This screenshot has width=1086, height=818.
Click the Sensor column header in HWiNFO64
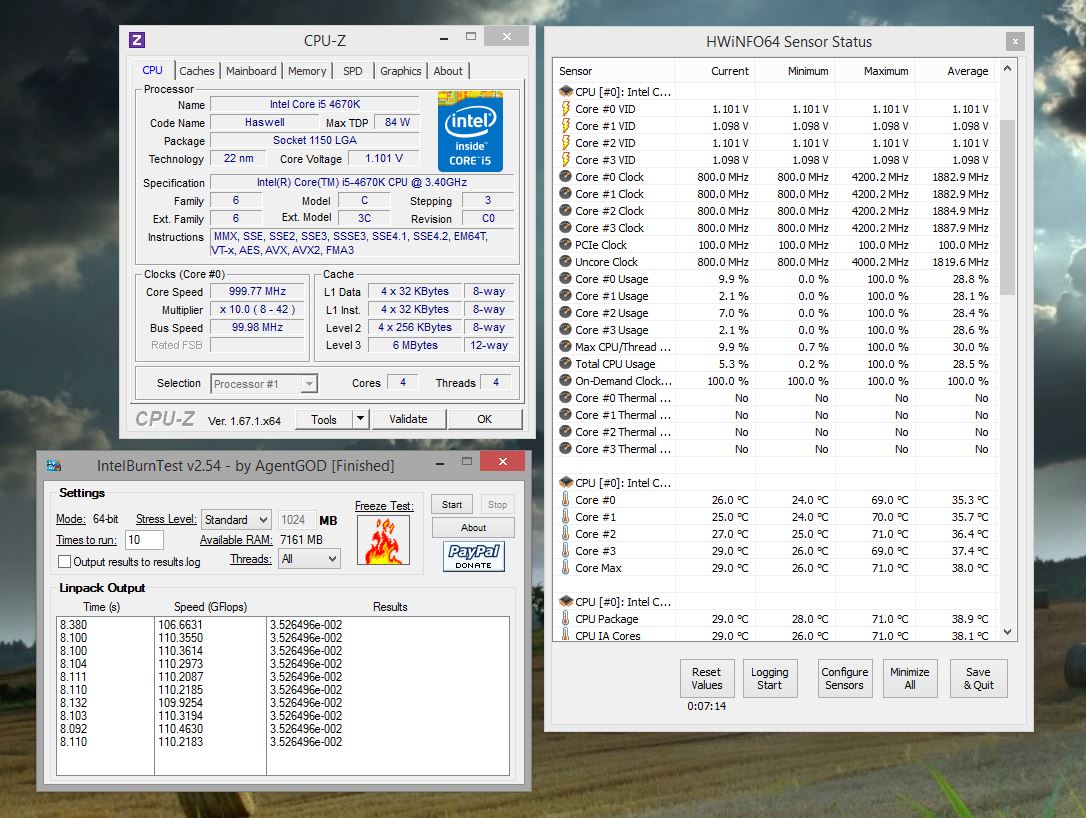pos(614,71)
